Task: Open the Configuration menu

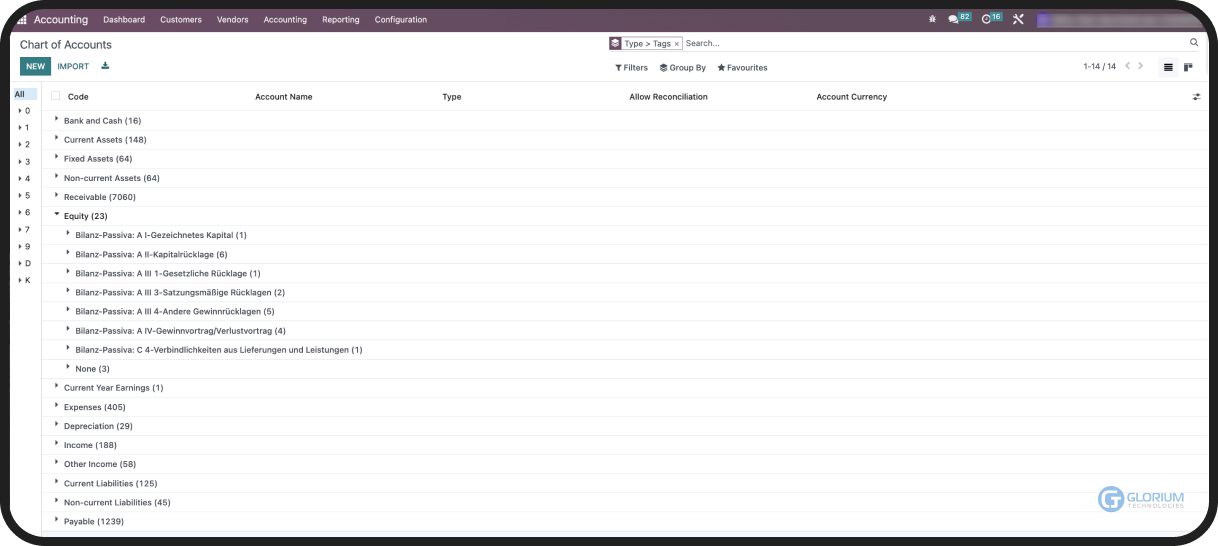Action: [x=400, y=20]
